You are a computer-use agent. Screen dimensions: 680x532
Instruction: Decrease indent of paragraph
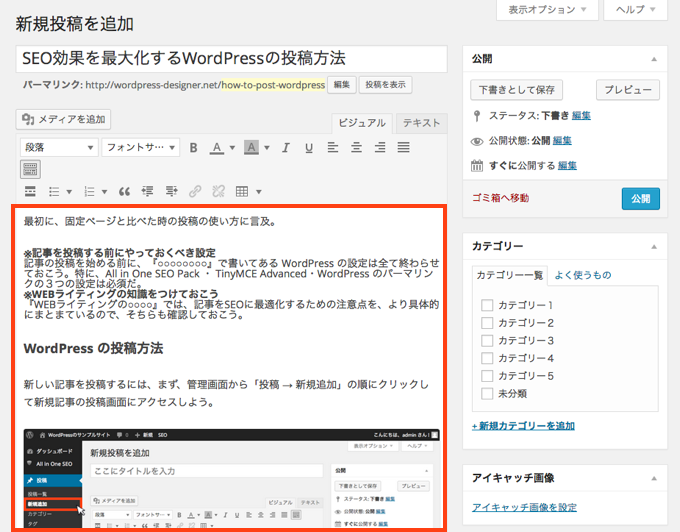(x=147, y=191)
